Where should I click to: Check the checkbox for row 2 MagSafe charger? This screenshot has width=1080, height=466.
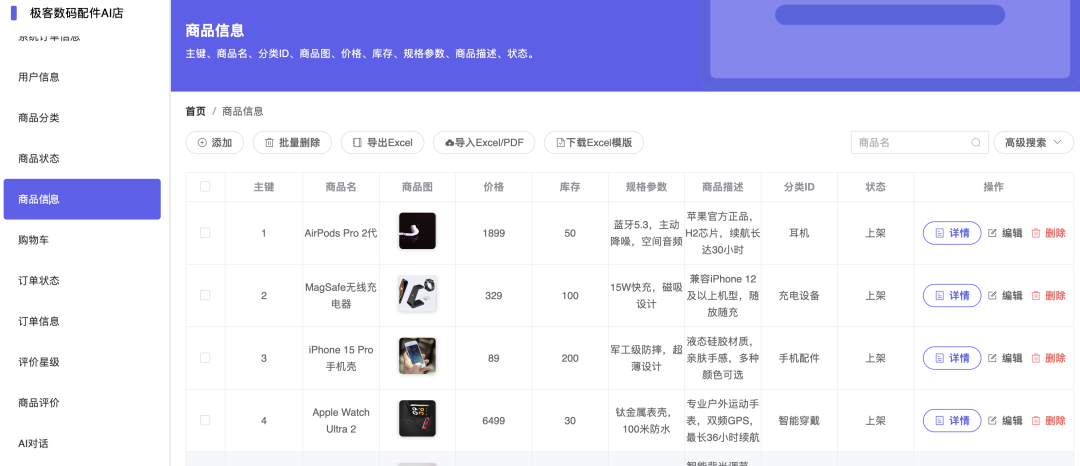coord(205,295)
